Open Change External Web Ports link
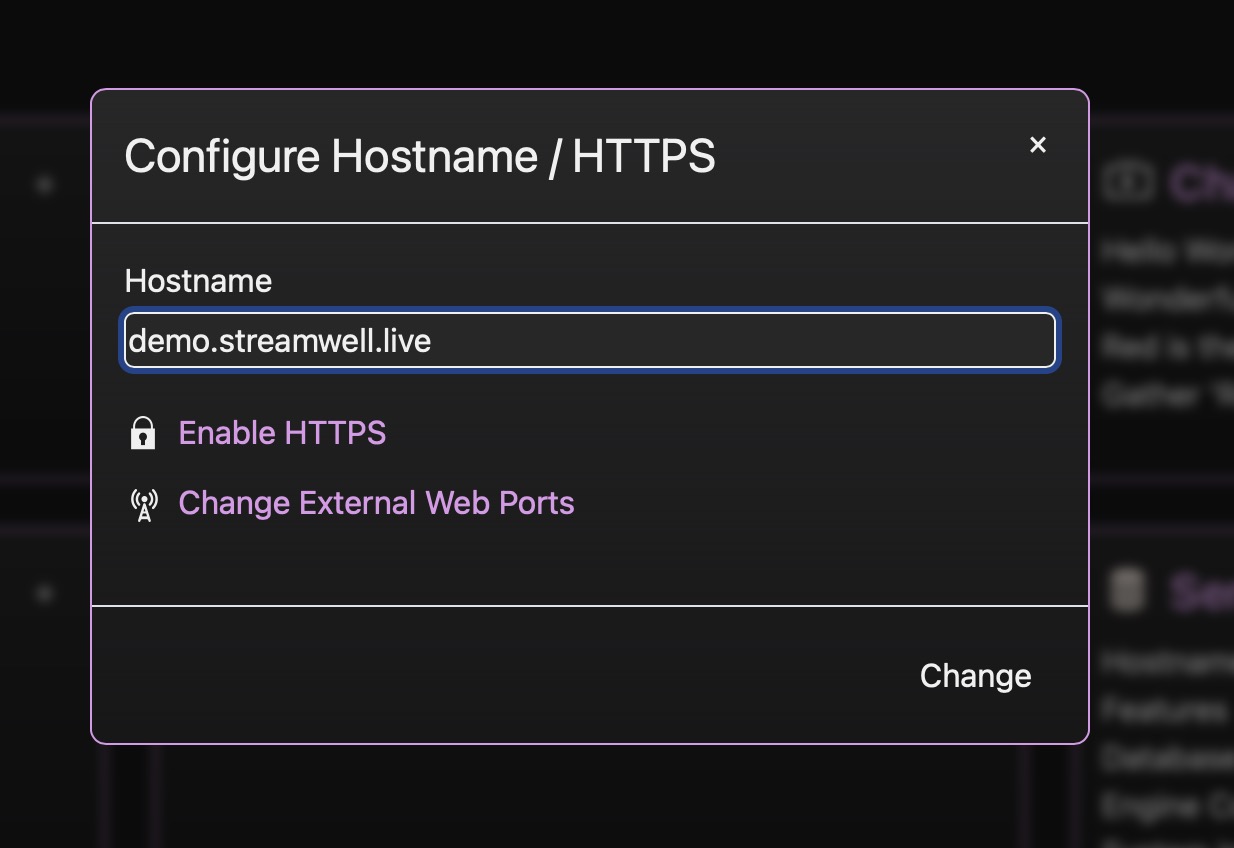This screenshot has width=1234, height=848. click(376, 503)
